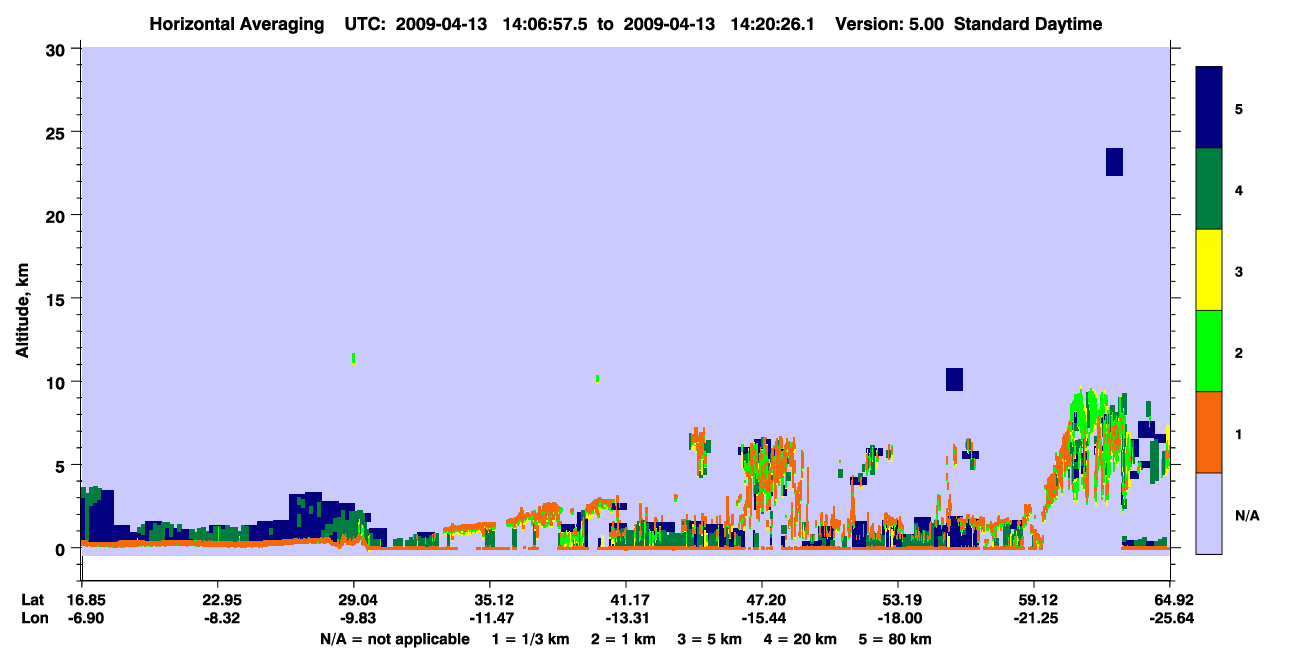Click 'N/A = not applicable' legend text

[x=394, y=639]
